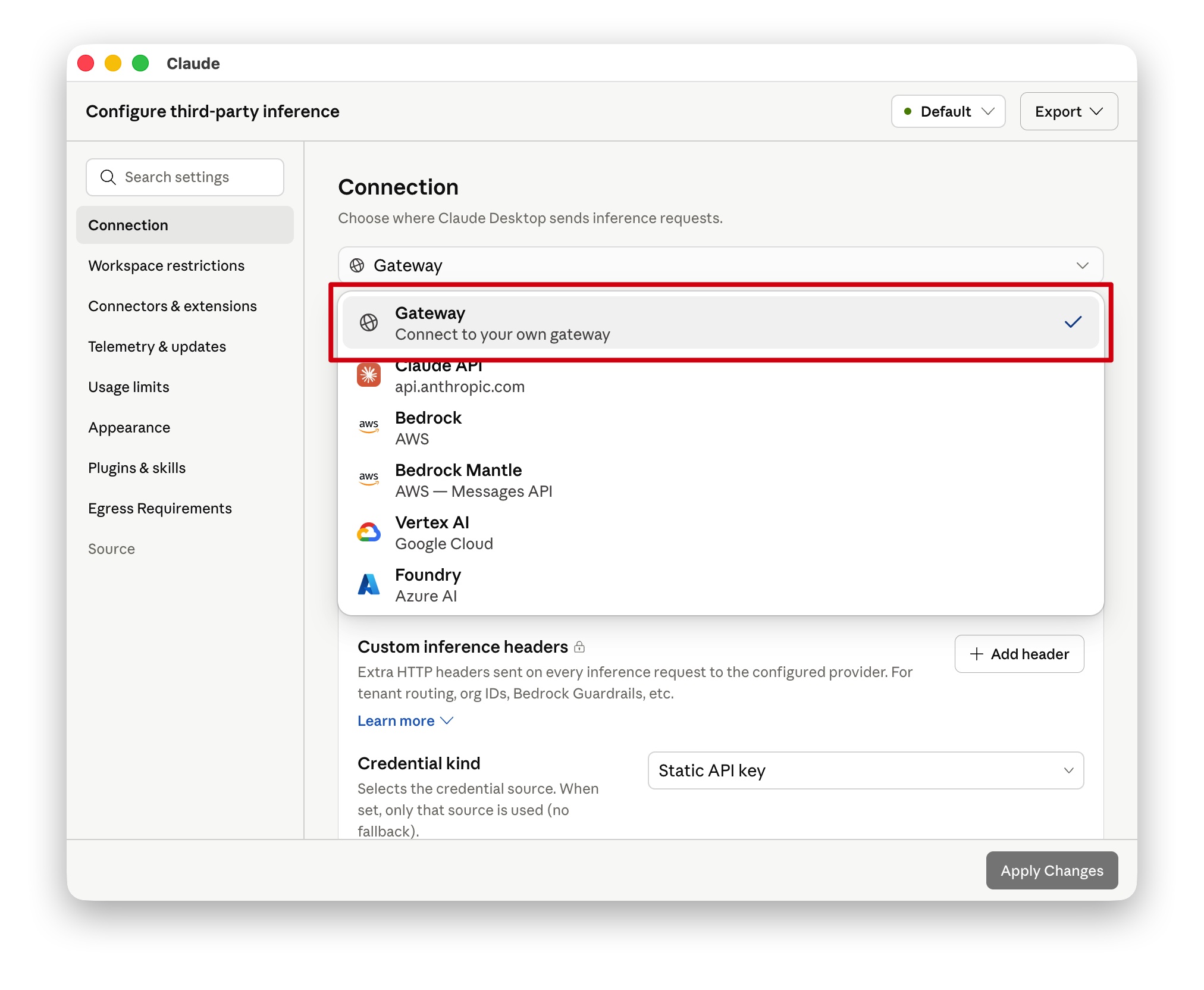Open the Credential kind Static API key dropdown
1204x990 pixels.
(866, 770)
